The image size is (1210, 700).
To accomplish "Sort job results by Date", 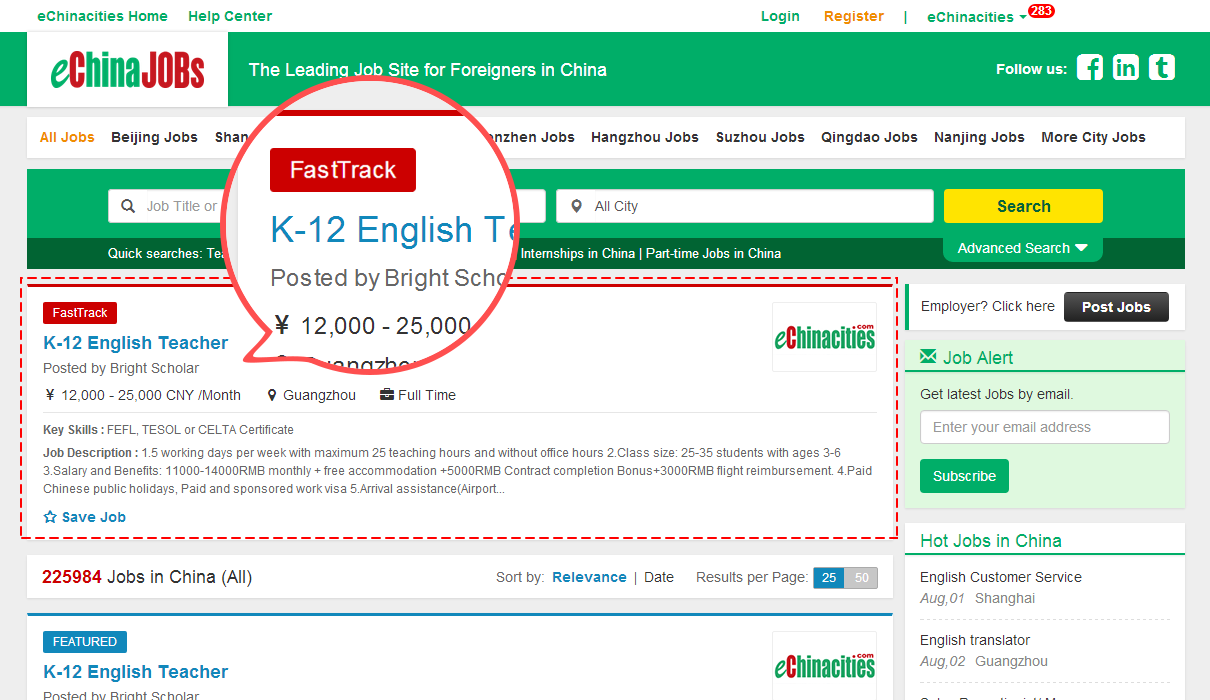I will [658, 577].
